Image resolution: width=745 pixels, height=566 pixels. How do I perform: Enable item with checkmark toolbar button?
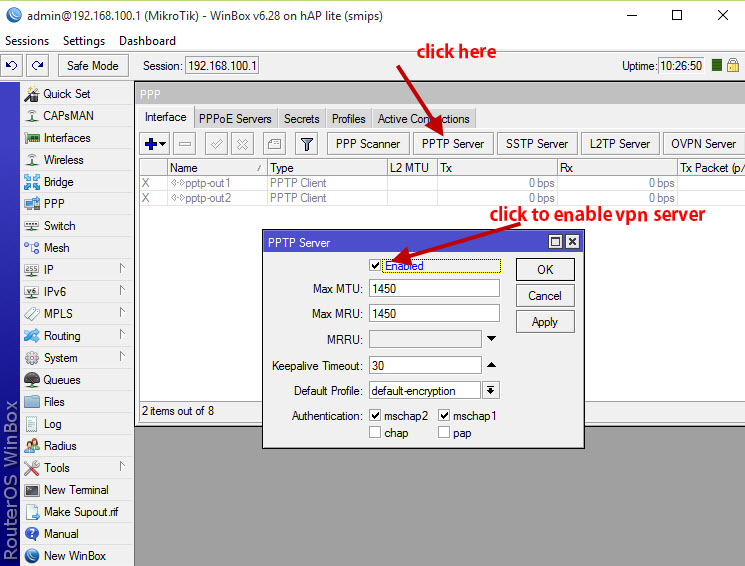[216, 144]
